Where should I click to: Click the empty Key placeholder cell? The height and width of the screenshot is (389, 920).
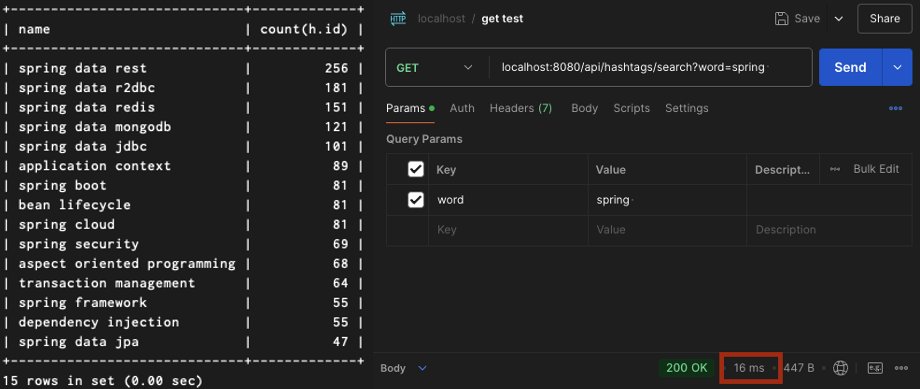click(508, 230)
